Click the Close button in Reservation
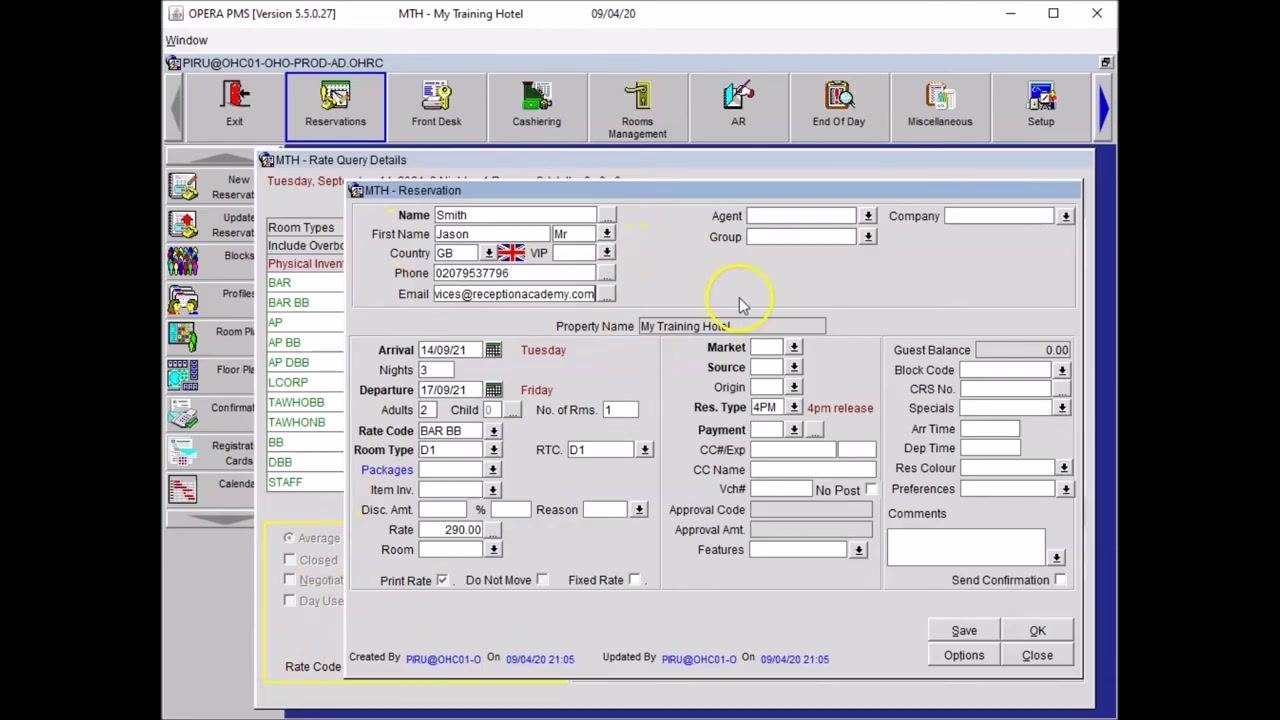Screen dimensions: 1280x720 [x=1037, y=655]
